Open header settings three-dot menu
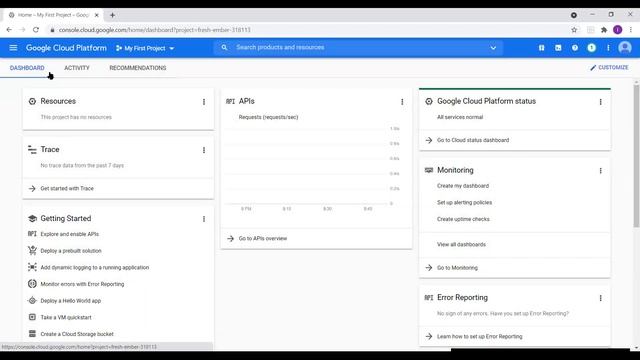 point(608,48)
